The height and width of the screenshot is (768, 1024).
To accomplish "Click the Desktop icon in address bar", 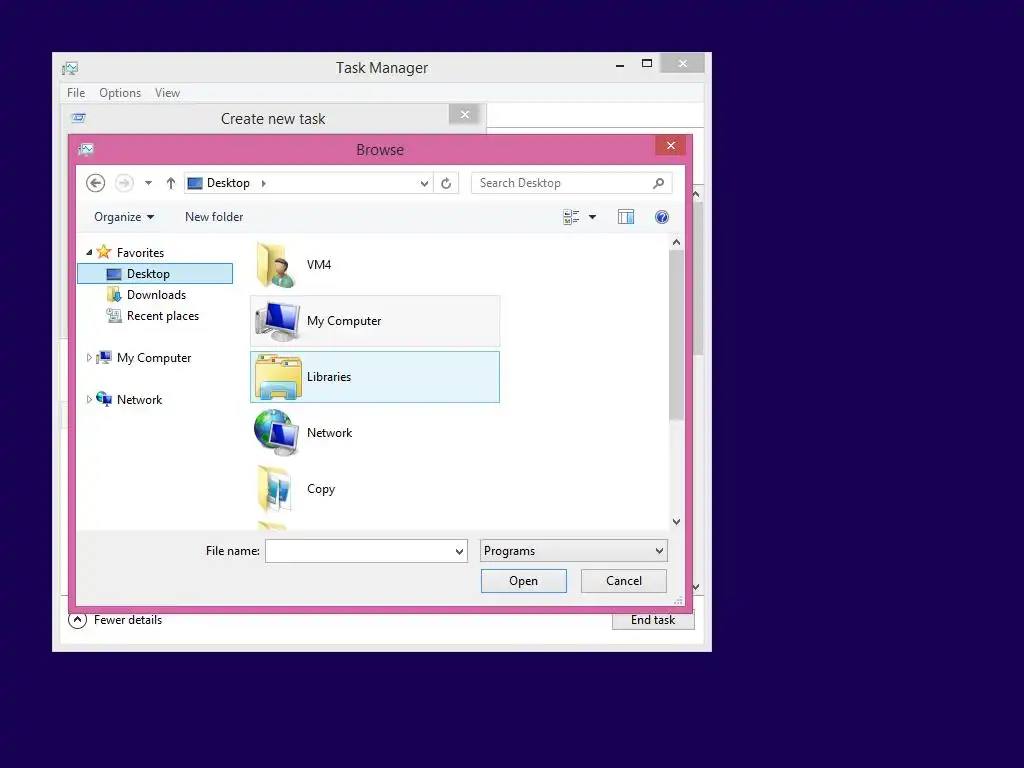I will point(195,184).
